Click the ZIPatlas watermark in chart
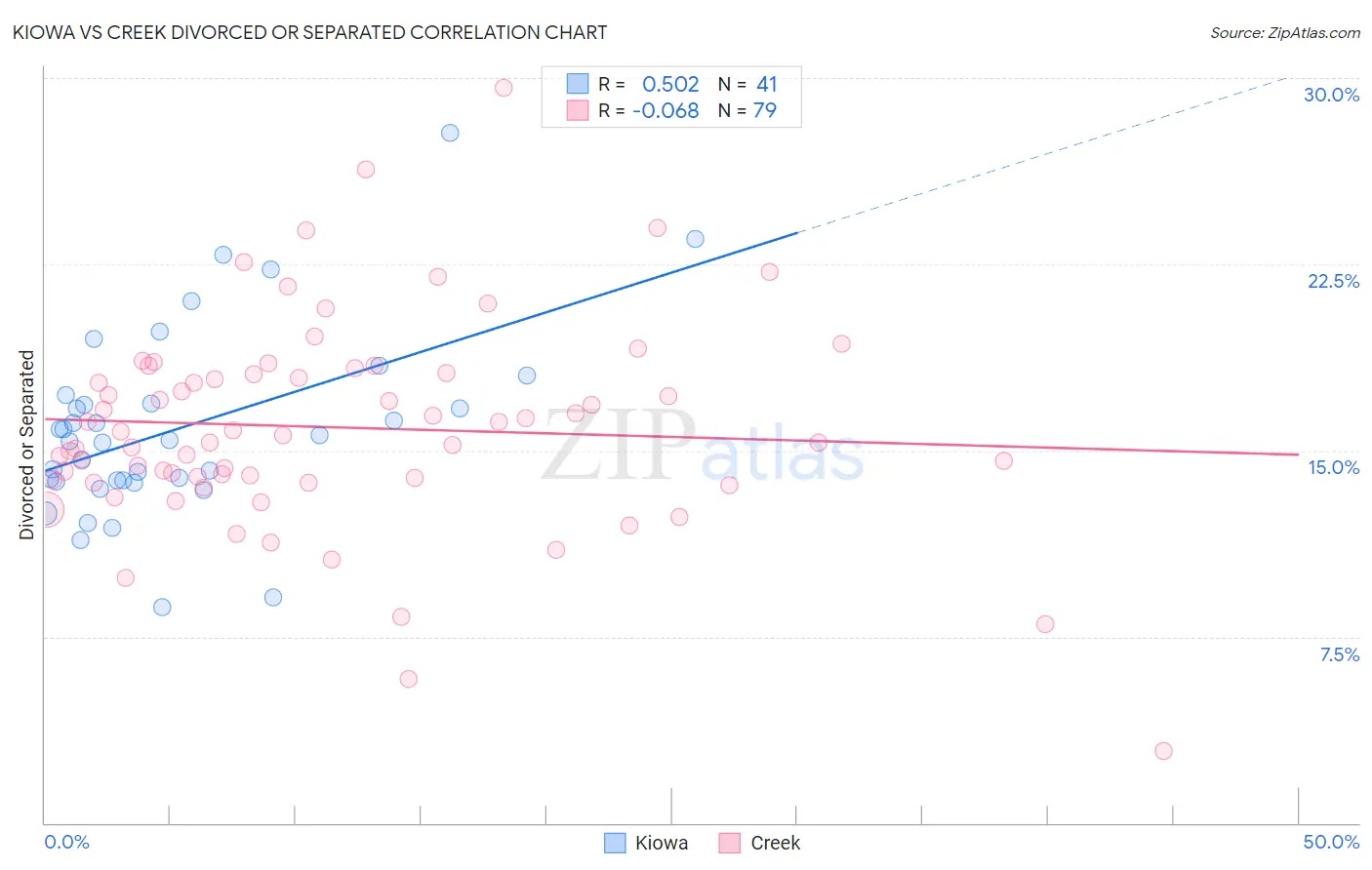The height and width of the screenshot is (870, 1372). coord(703,446)
